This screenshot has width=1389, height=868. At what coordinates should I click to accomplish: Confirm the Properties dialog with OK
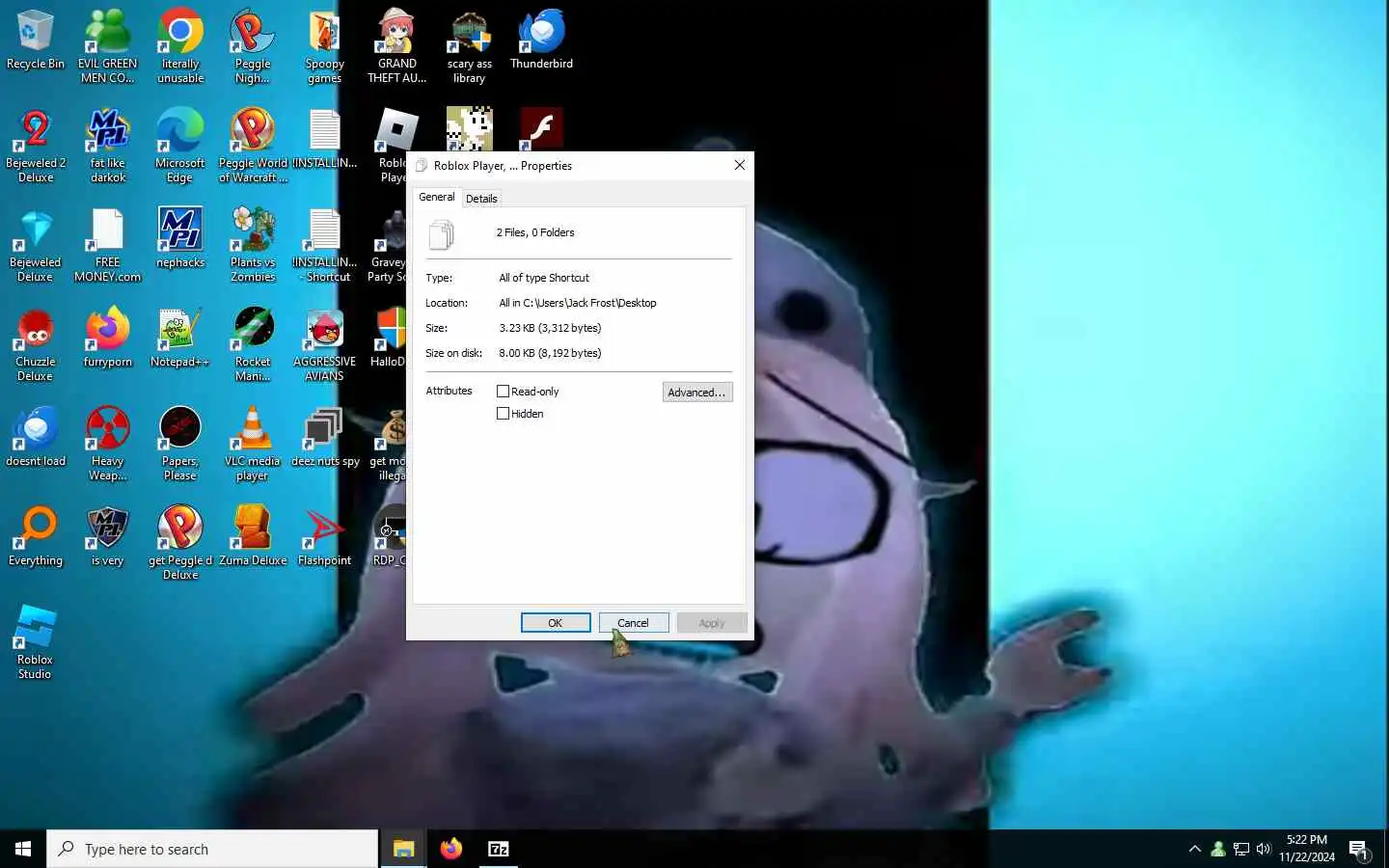pyautogui.click(x=556, y=623)
